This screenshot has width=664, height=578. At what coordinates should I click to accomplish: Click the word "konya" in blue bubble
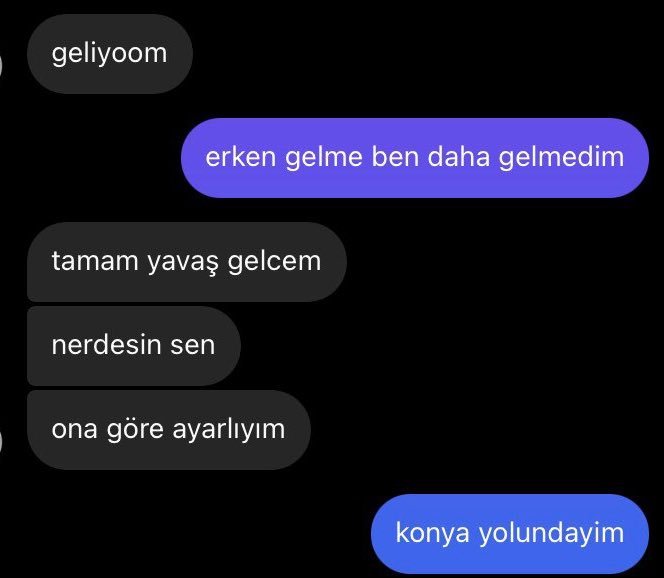(432, 534)
